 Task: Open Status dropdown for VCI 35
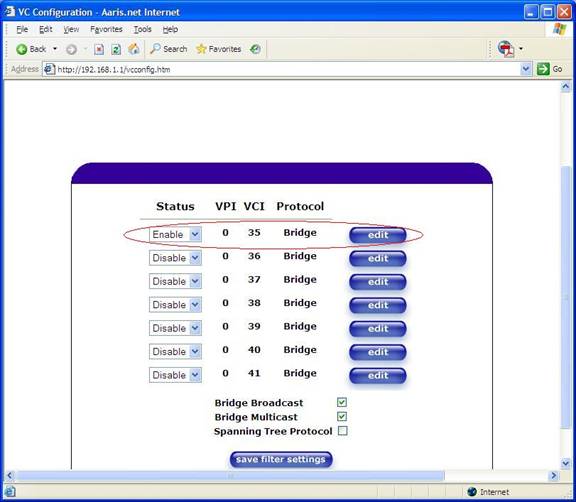tap(175, 234)
